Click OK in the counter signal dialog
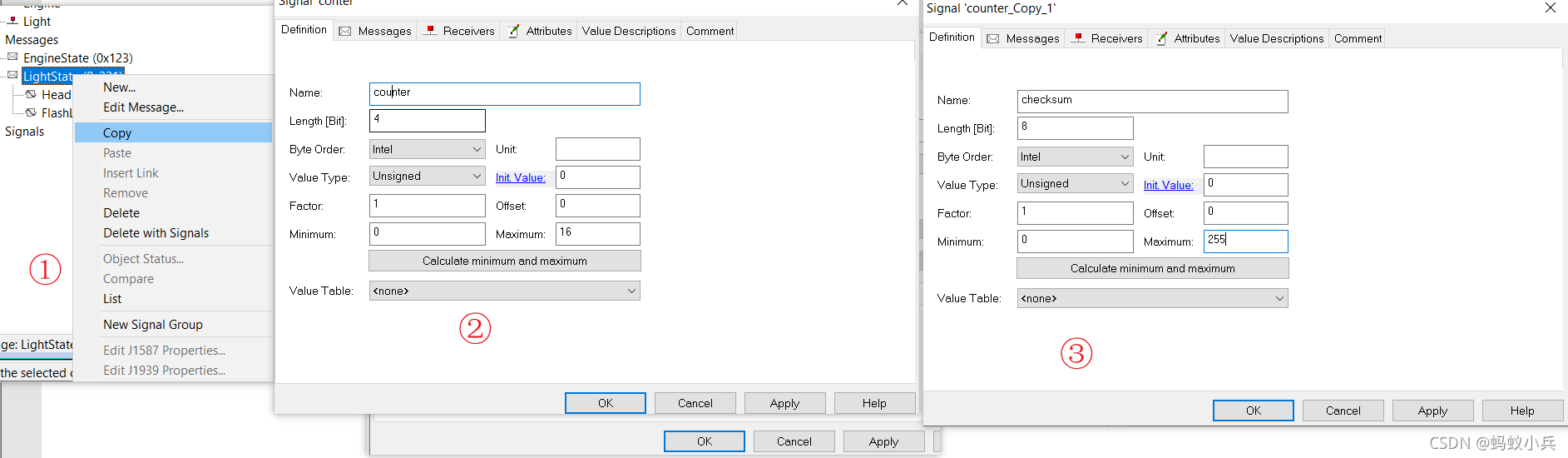Image resolution: width=1568 pixels, height=458 pixels. point(606,403)
